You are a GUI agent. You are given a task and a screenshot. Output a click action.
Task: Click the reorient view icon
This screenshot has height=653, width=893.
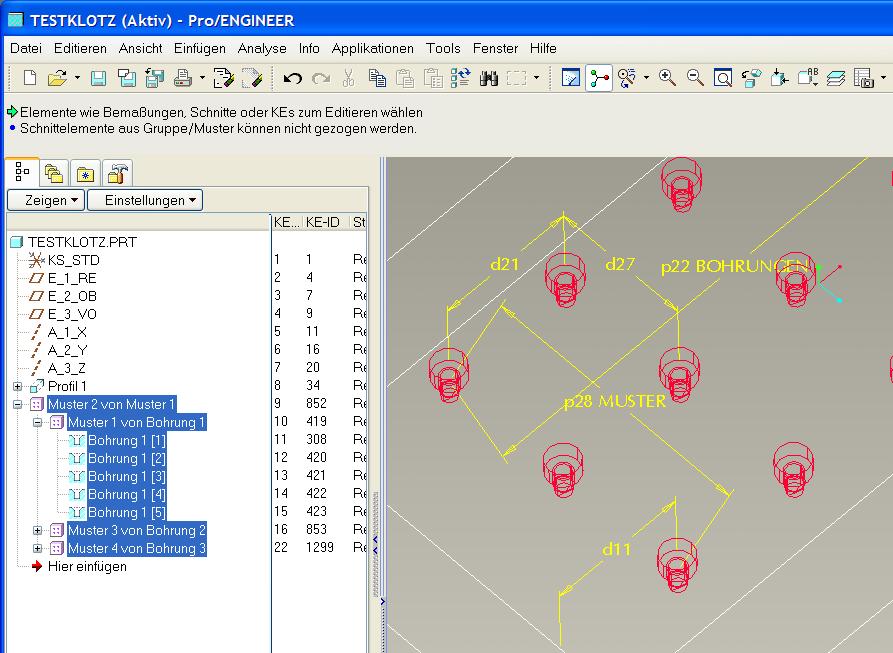coord(751,77)
